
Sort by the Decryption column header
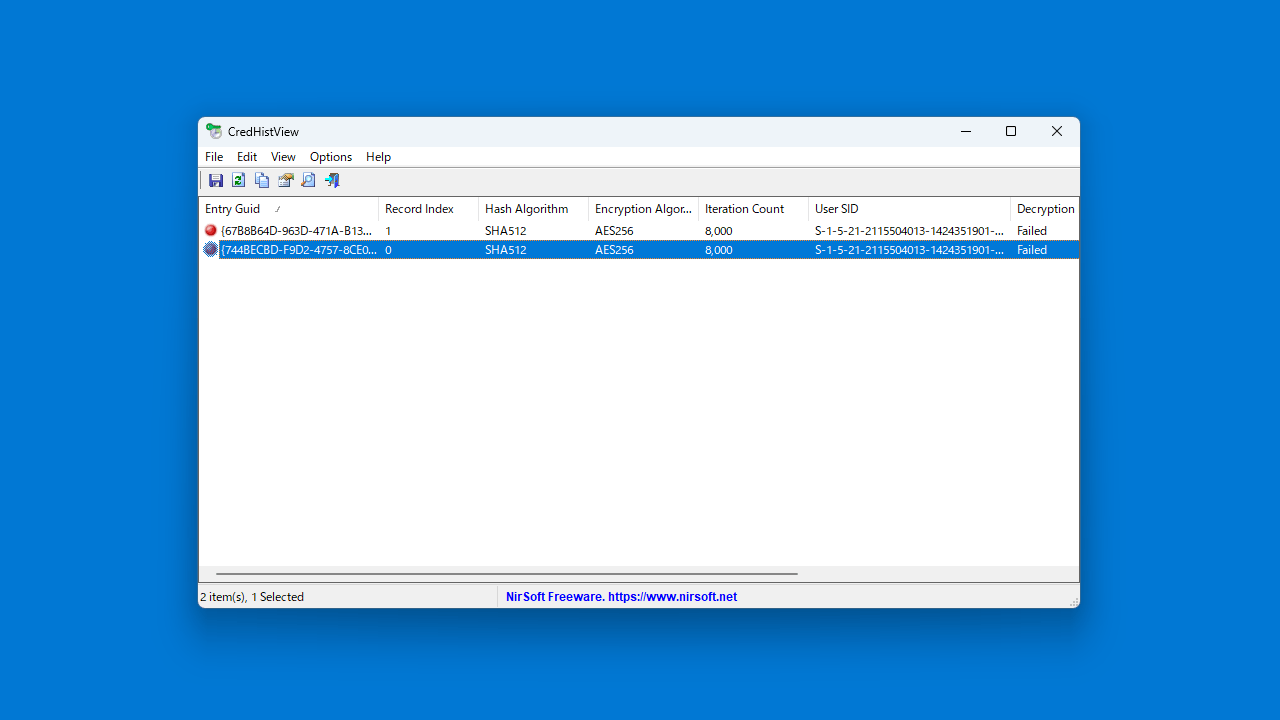(x=1045, y=209)
